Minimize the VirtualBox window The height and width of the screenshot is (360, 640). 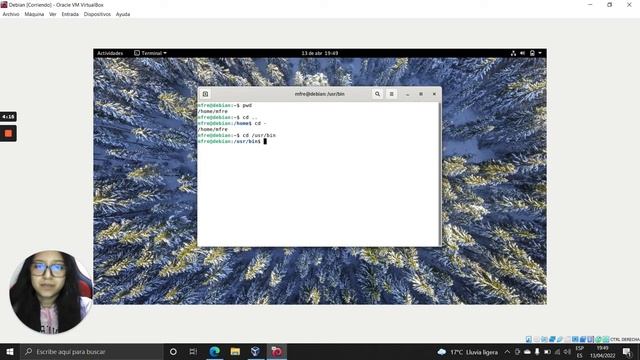(590, 5)
